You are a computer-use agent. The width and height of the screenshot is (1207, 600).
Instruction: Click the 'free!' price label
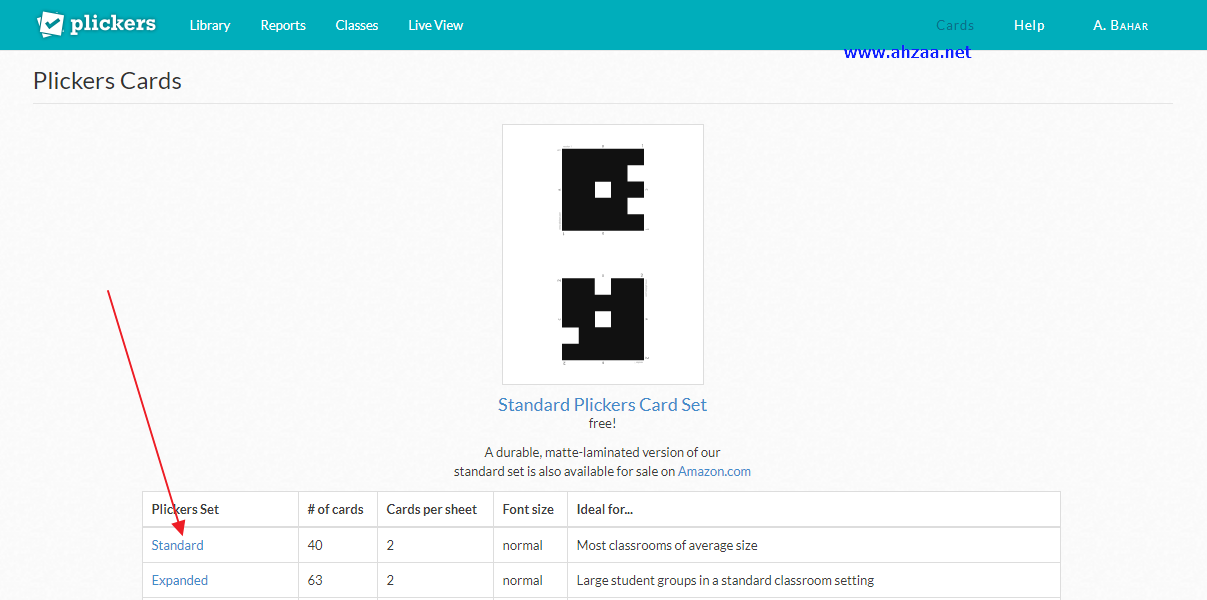coord(601,423)
